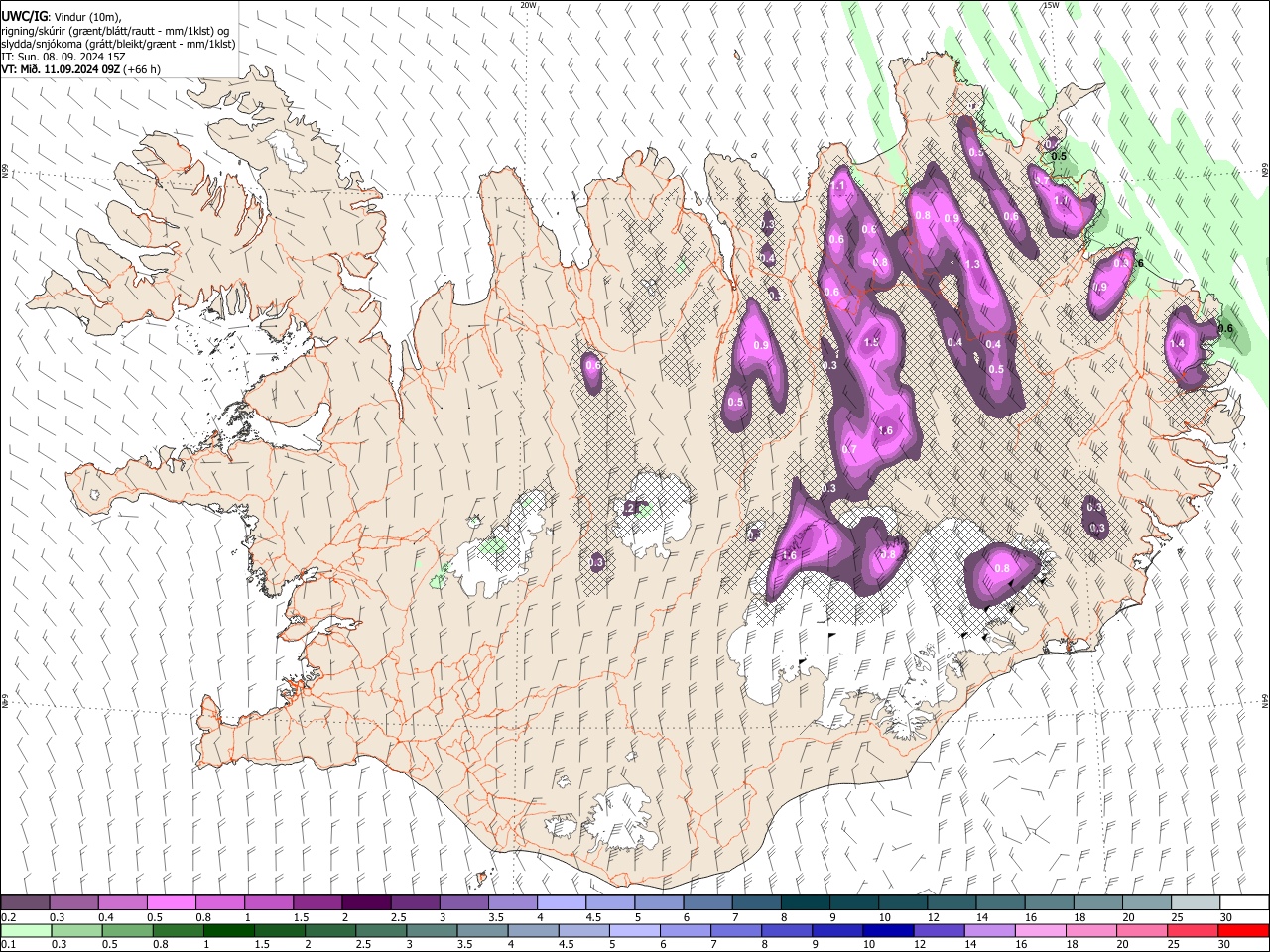Screen dimensions: 1270x952
Task: Choose the lower legend swatch labeled 7
Action: click(x=735, y=930)
